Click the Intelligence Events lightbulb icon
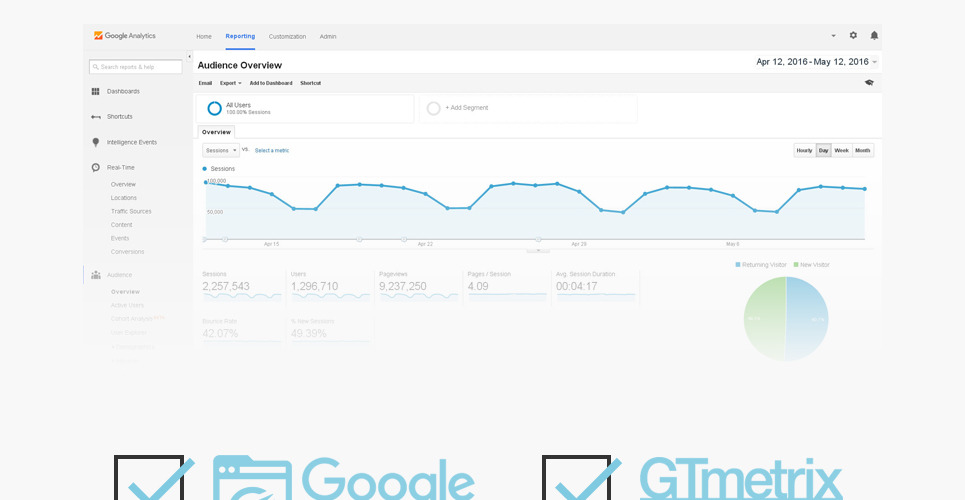Image resolution: width=965 pixels, height=500 pixels. click(x=96, y=142)
